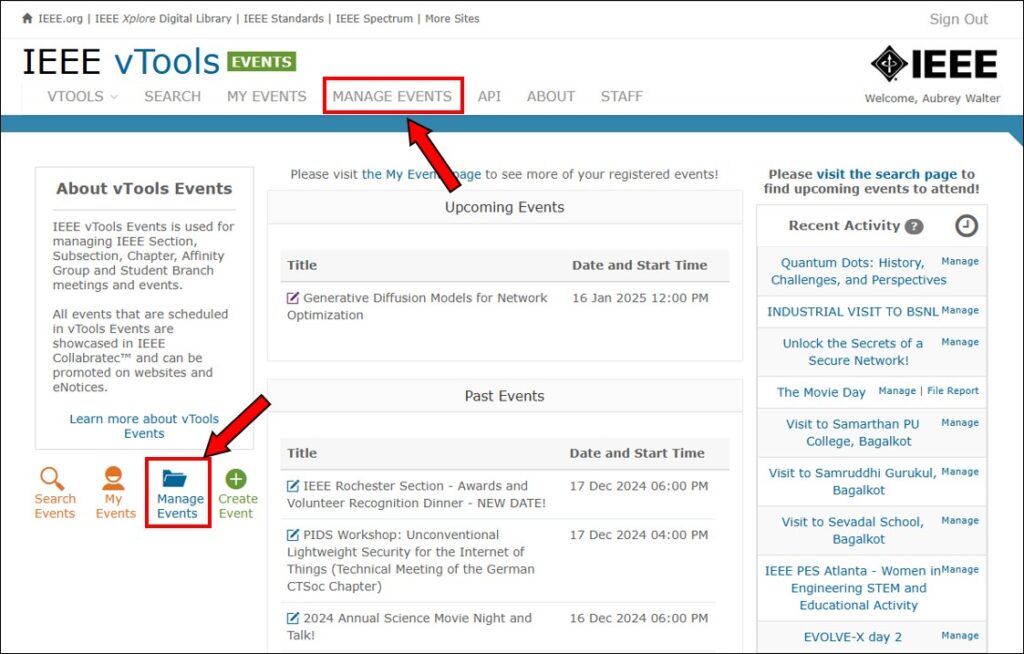Click the Past Events panel heading

(x=504, y=396)
